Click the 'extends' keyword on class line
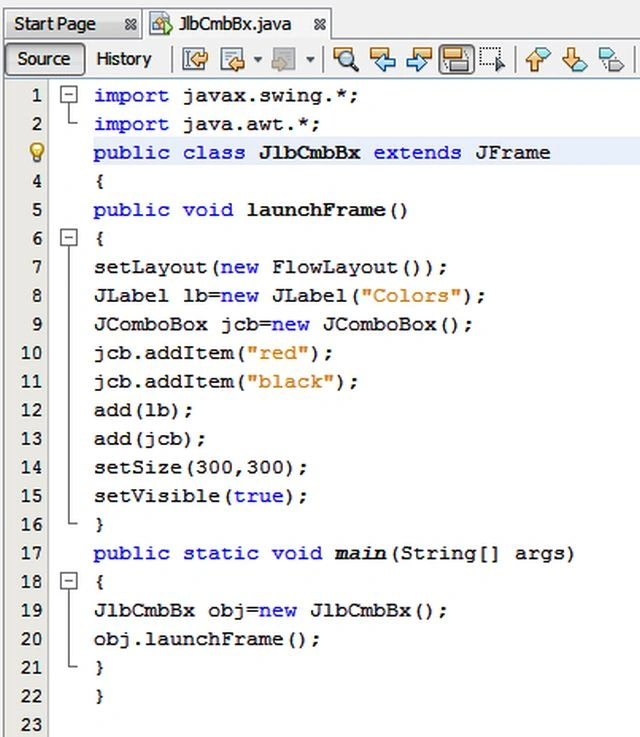This screenshot has height=737, width=640. click(x=417, y=153)
